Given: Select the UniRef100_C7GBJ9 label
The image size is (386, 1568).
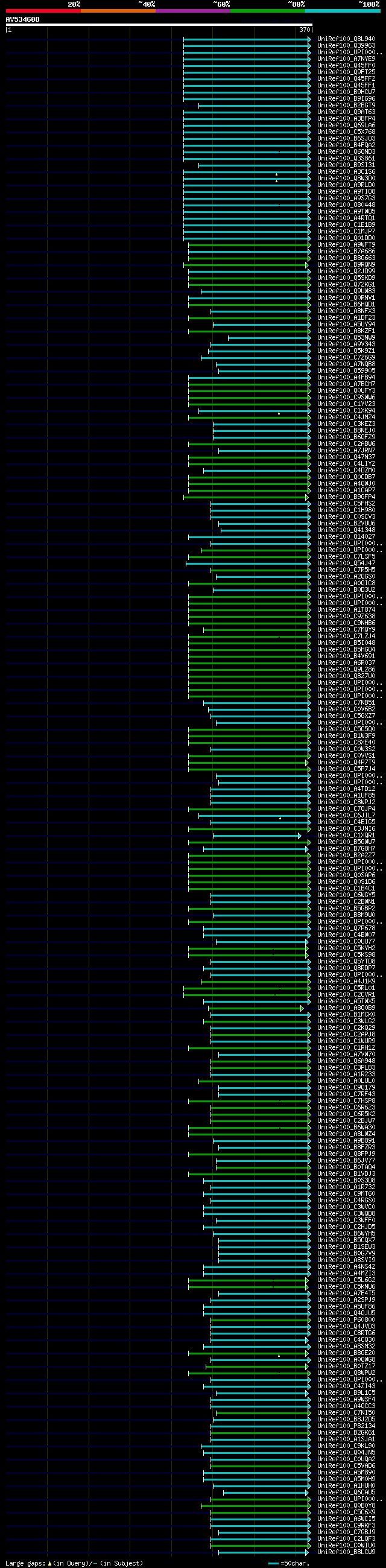Looking at the screenshot, I should [x=346, y=1532].
